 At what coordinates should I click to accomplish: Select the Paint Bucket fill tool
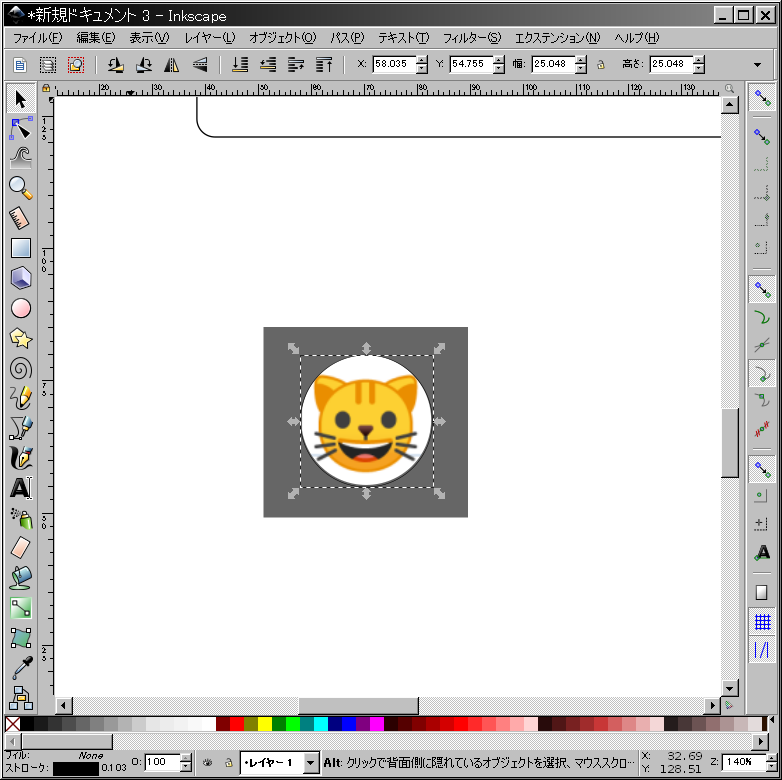point(20,578)
